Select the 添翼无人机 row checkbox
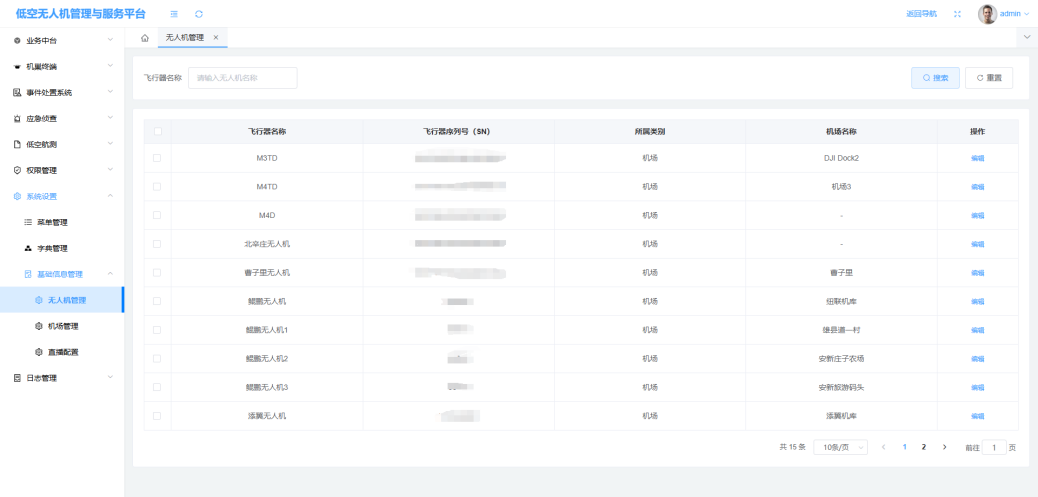Screen dimensions: 1038x497 157,415
